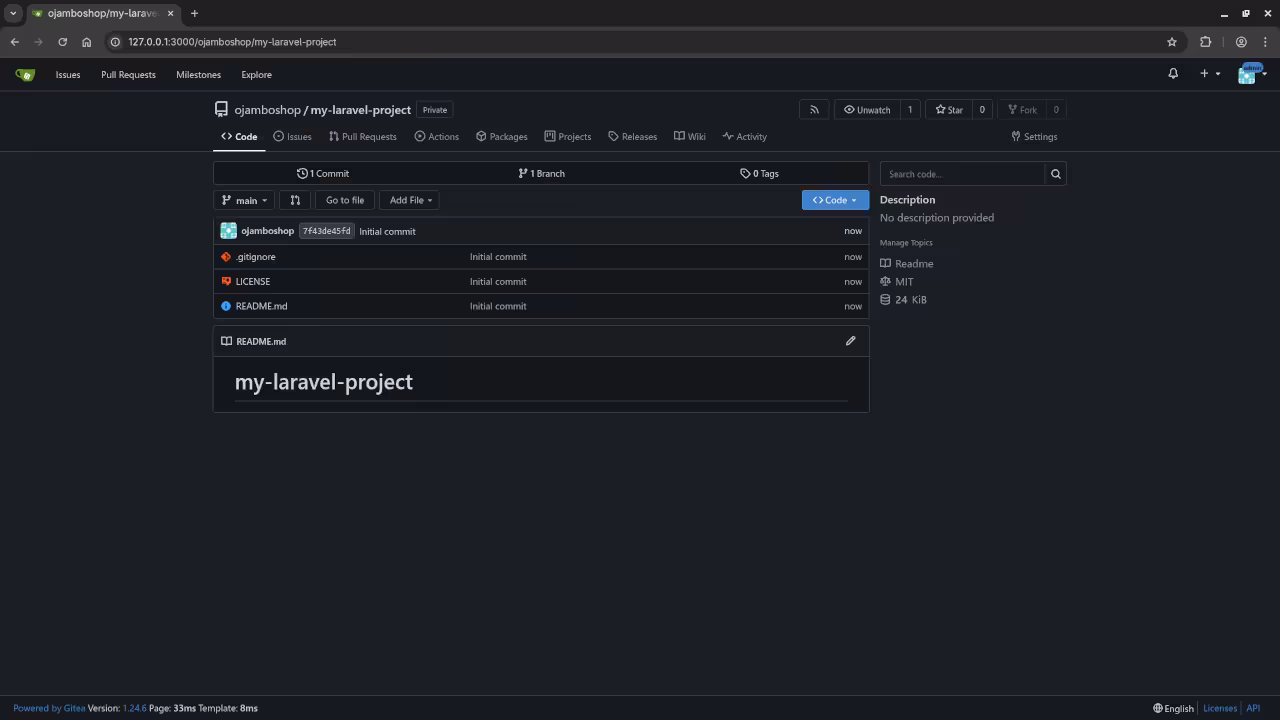Open a new browser tab
This screenshot has height=720, width=1280.
(x=194, y=13)
